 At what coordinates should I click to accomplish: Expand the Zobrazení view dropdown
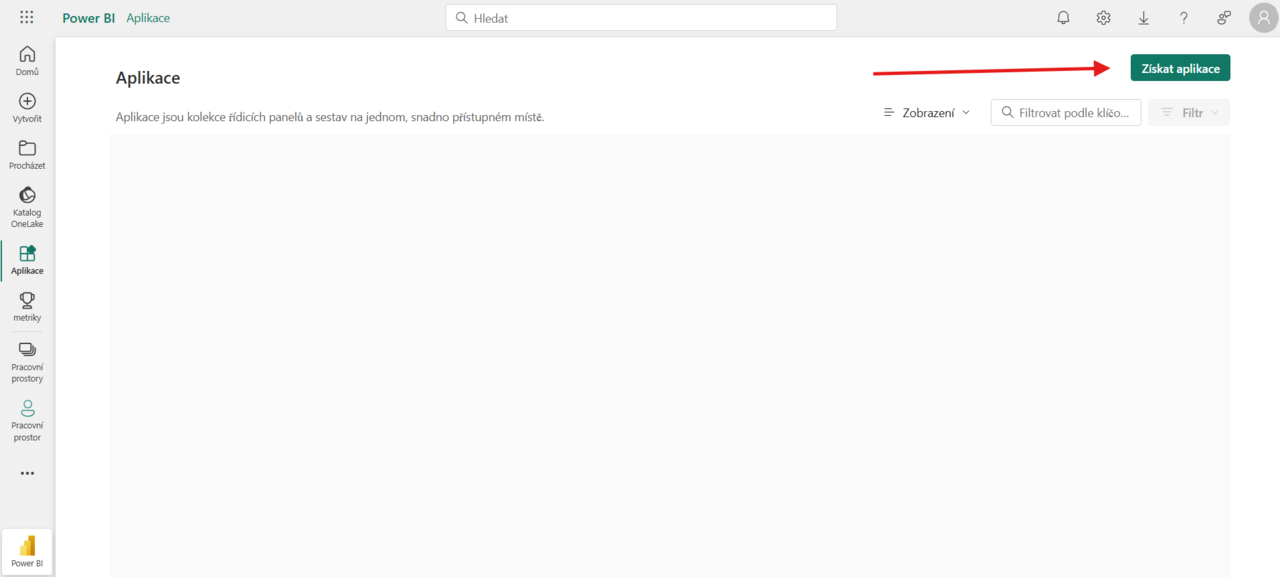927,113
